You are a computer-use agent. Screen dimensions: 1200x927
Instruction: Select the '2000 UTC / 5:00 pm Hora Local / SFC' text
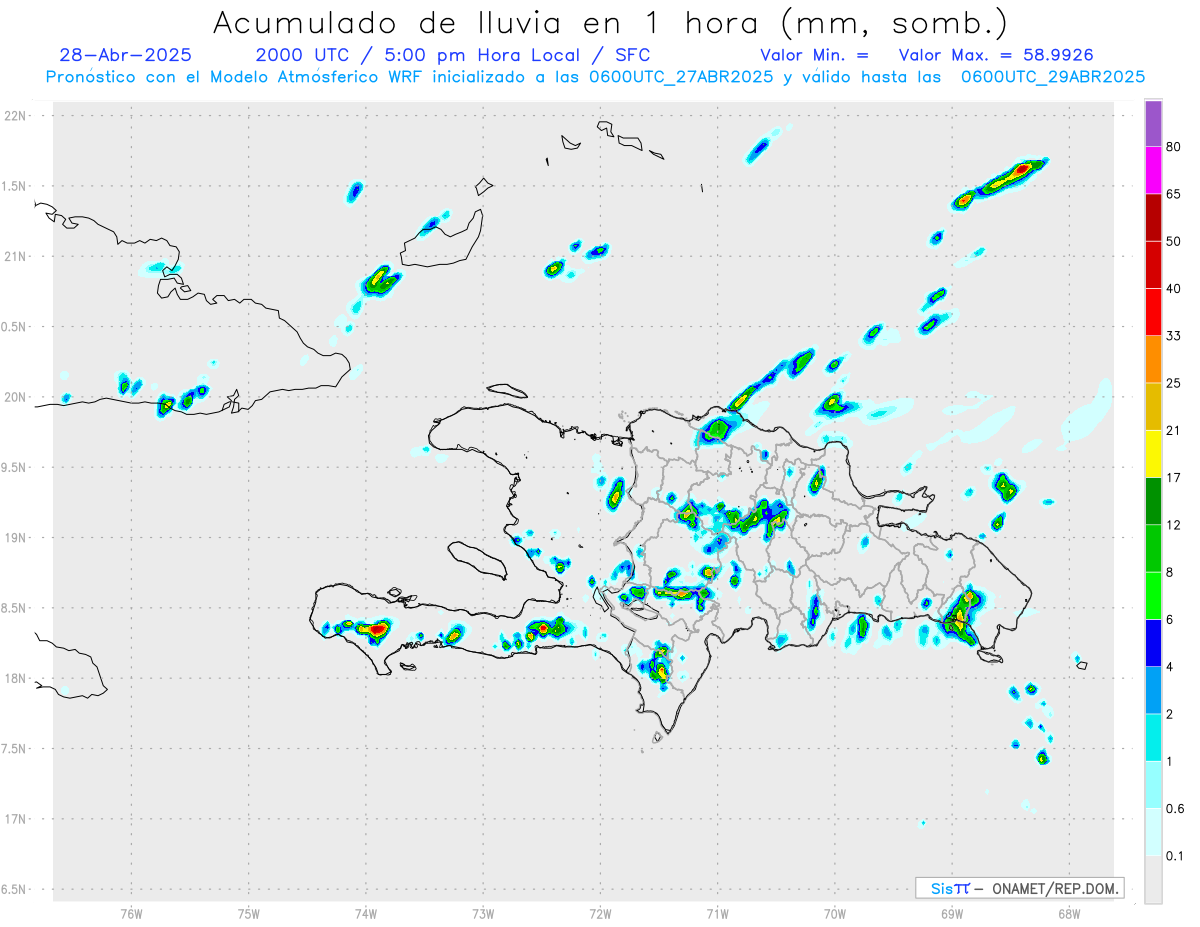453,55
